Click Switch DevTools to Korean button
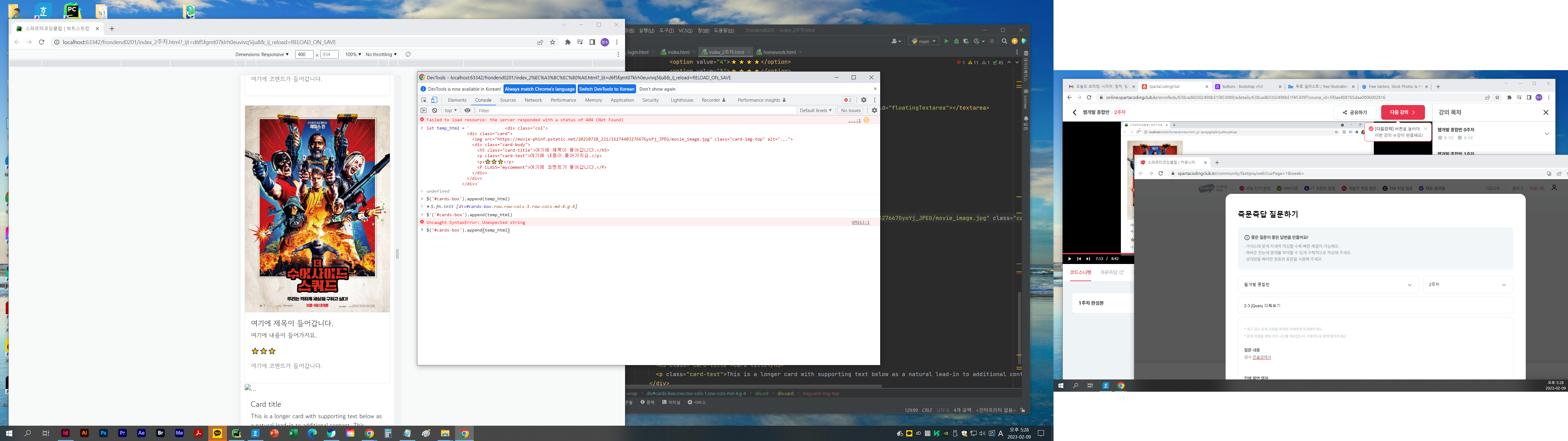Image resolution: width=1568 pixels, height=441 pixels. pos(606,89)
